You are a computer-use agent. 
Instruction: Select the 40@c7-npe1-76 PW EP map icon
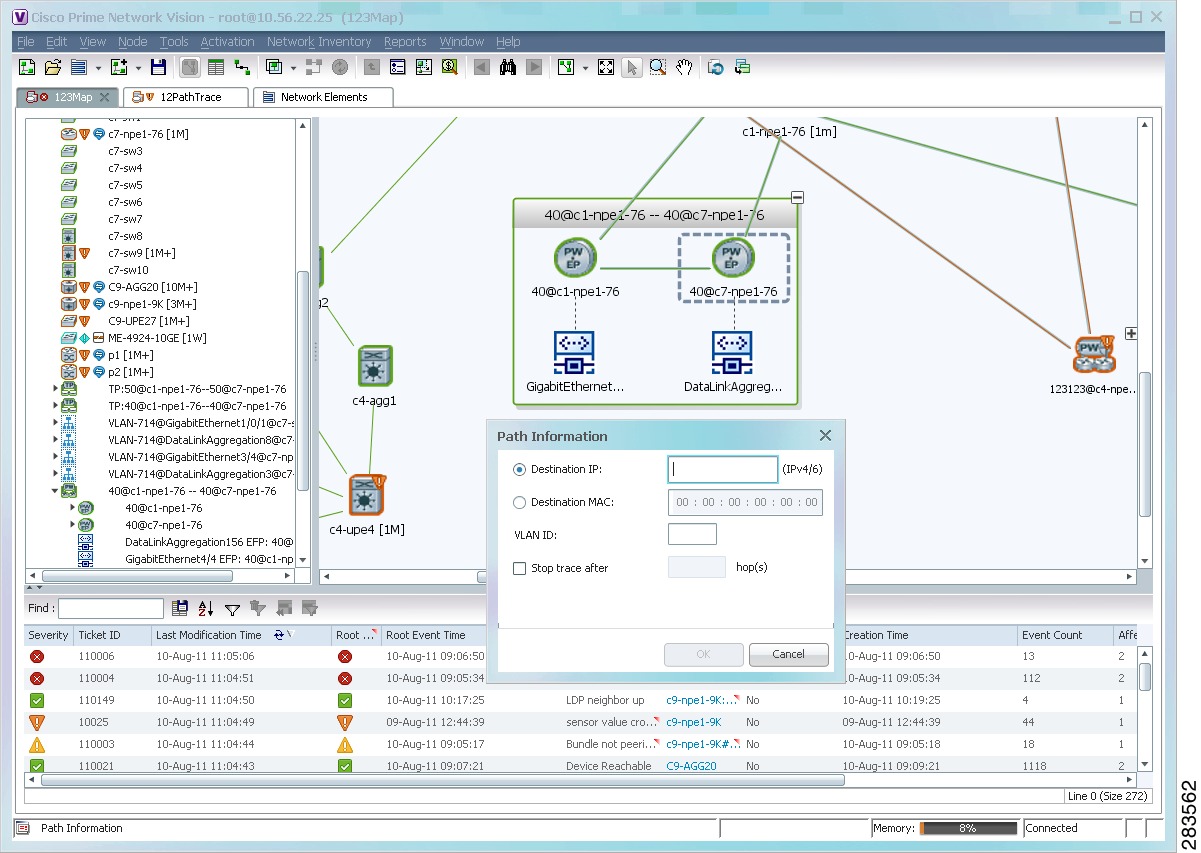pos(733,257)
